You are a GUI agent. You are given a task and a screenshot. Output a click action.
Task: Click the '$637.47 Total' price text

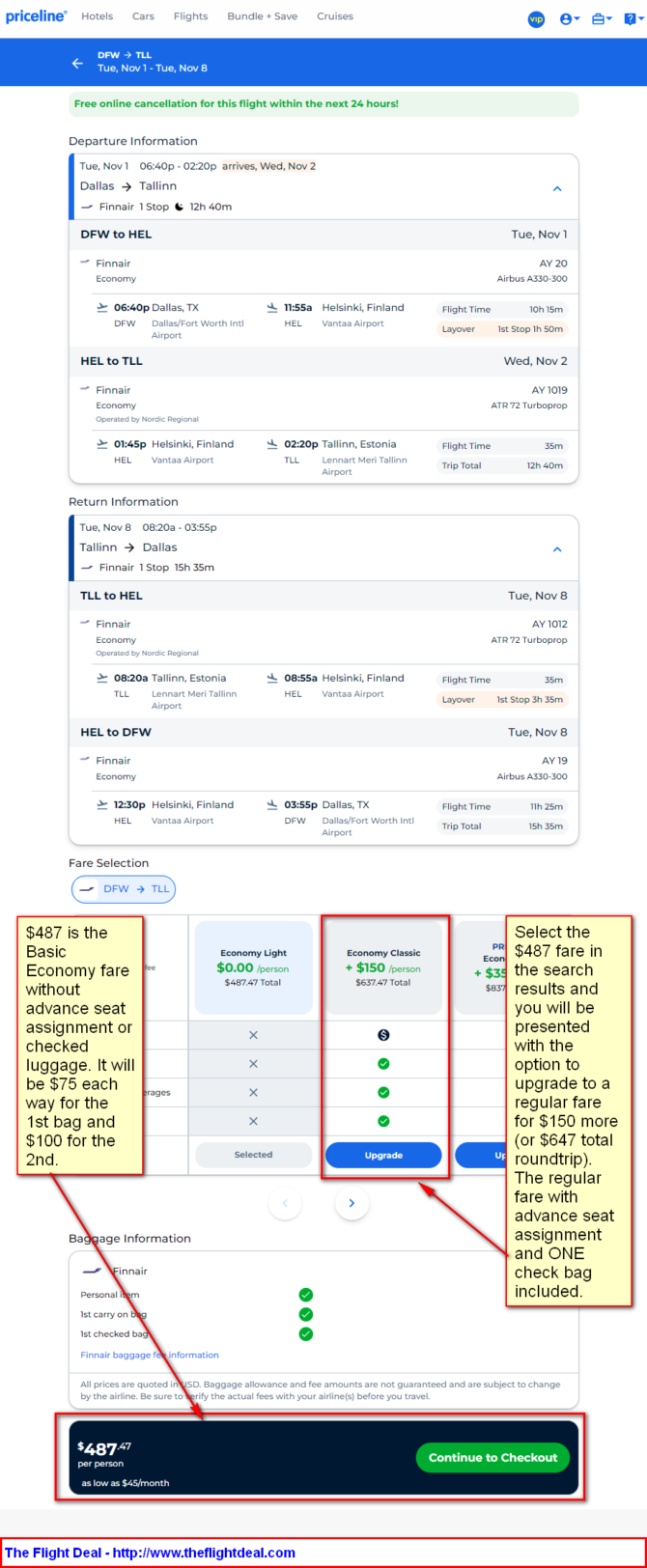point(383,983)
